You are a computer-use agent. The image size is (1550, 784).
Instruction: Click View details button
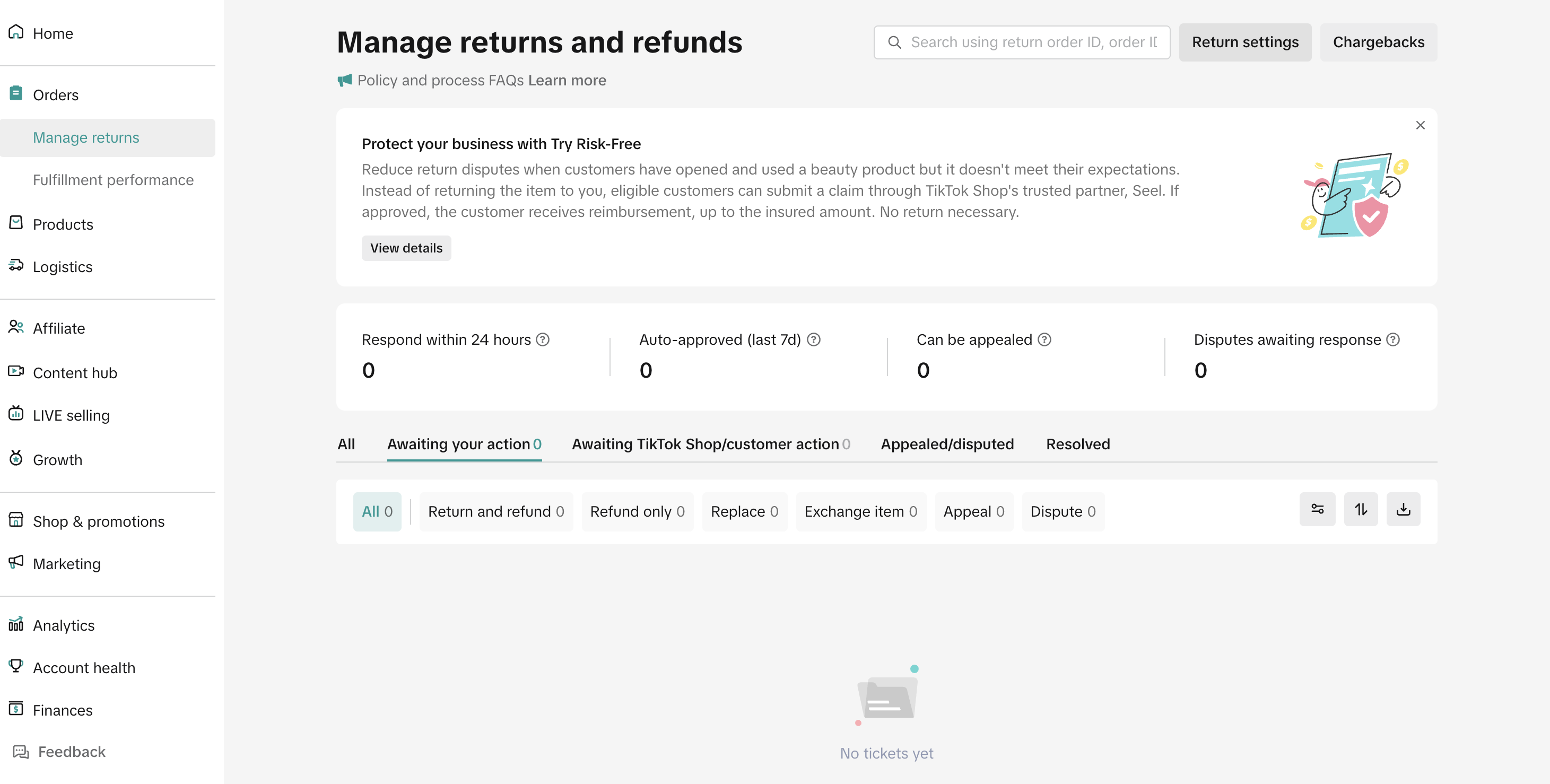406,248
